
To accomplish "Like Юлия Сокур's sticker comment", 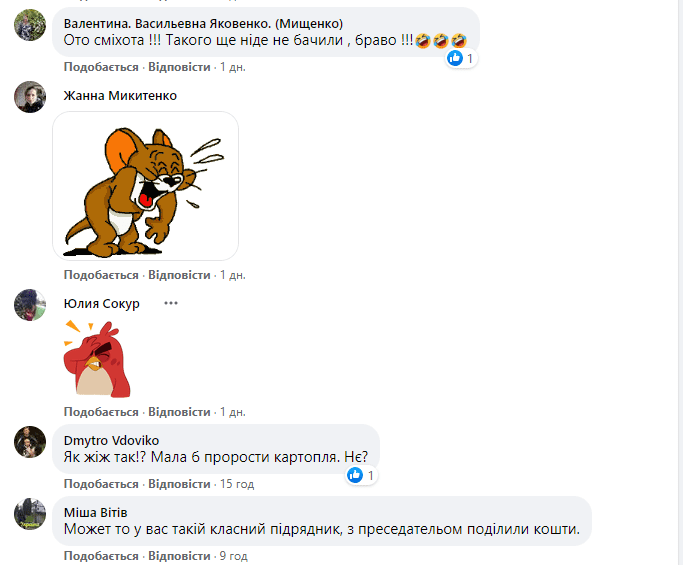I will [x=101, y=412].
